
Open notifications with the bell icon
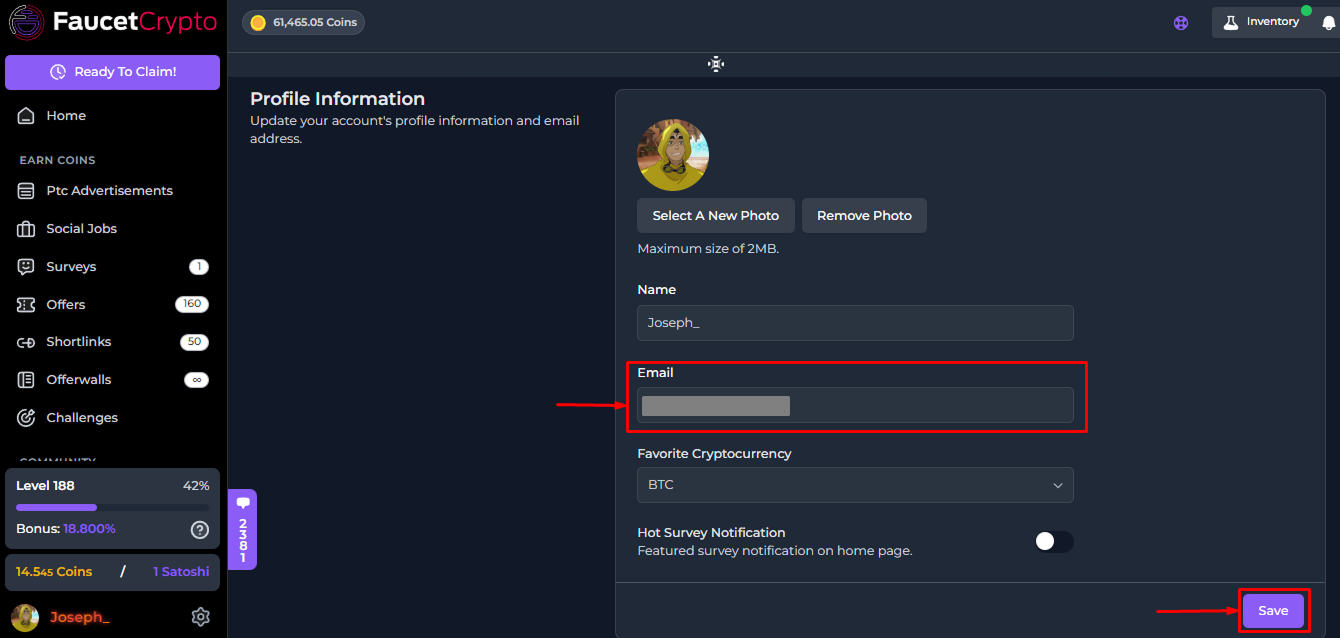(1328, 23)
